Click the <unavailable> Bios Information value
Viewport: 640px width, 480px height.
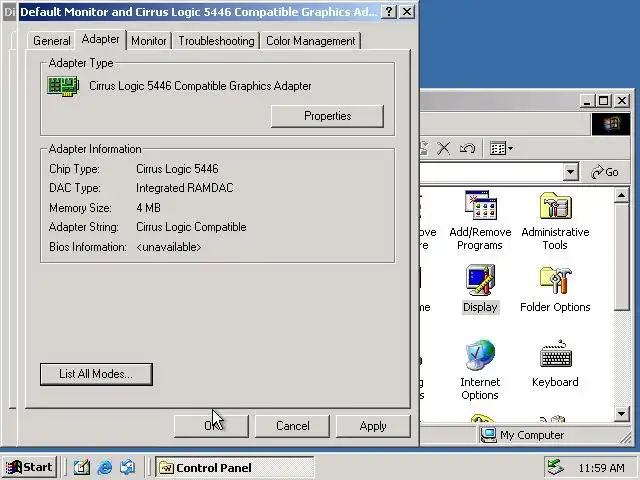tap(169, 247)
